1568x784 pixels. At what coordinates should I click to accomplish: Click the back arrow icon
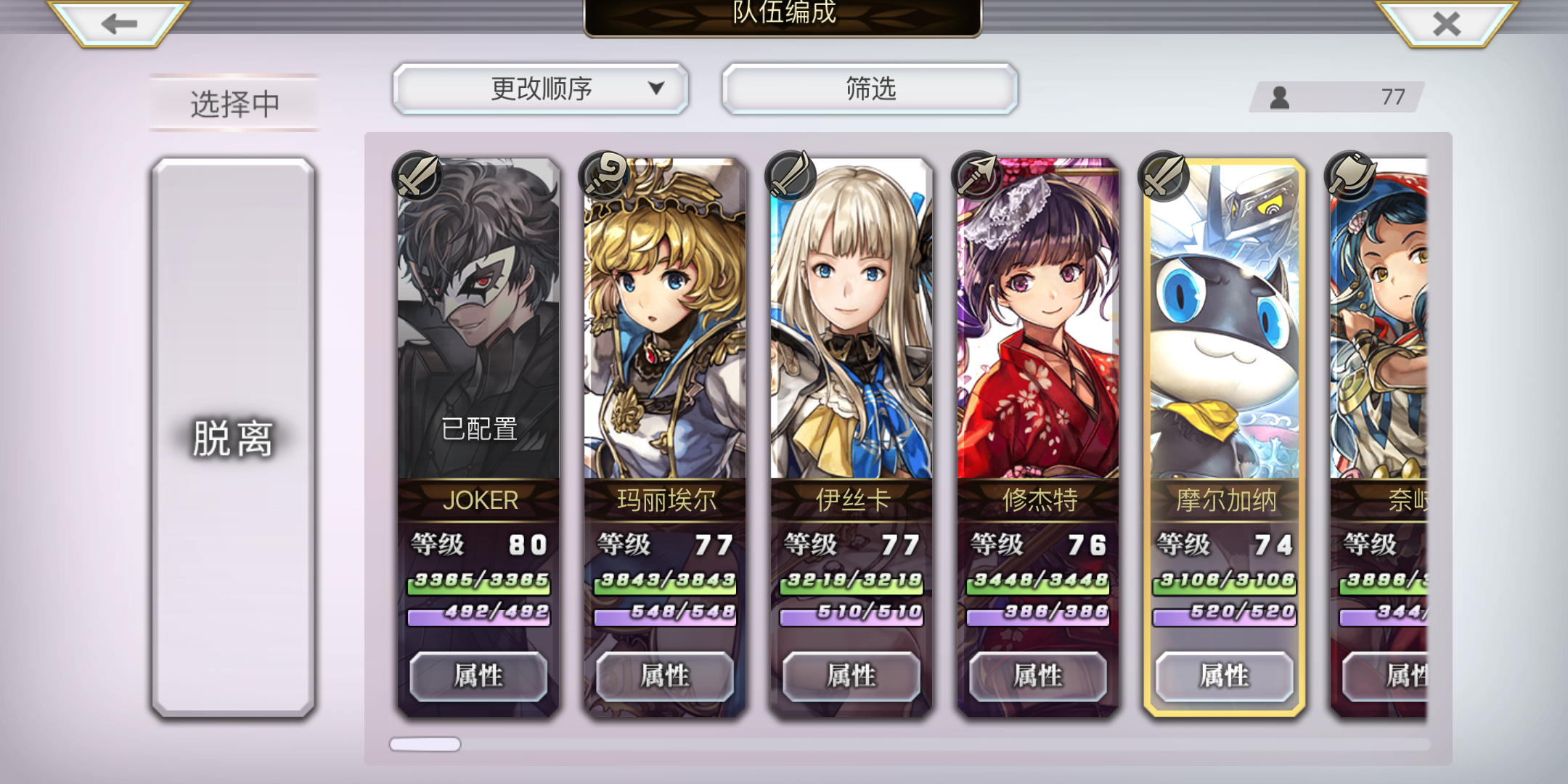(119, 23)
